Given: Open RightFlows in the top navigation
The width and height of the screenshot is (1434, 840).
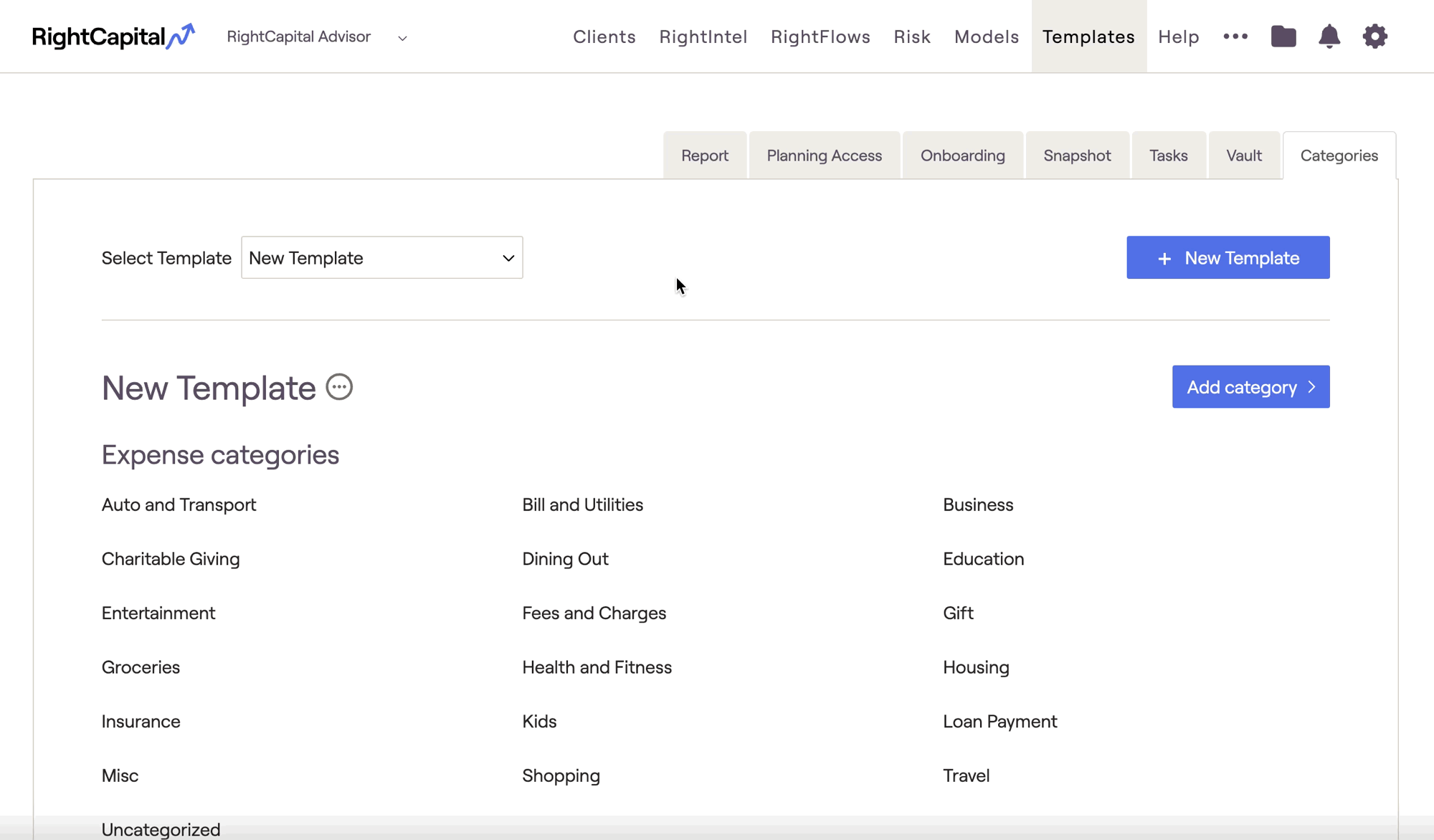Looking at the screenshot, I should [x=820, y=37].
